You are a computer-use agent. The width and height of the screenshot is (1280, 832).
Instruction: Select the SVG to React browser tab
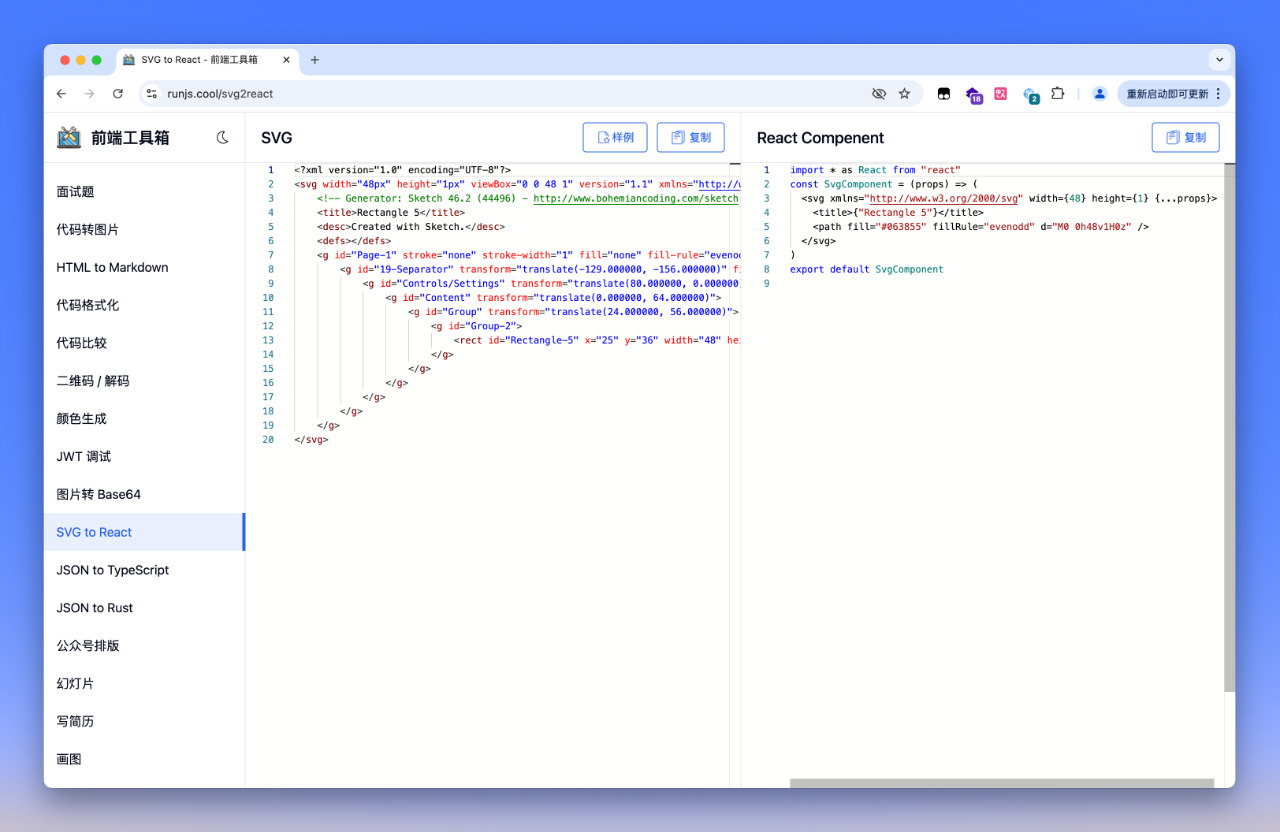pyautogui.click(x=209, y=60)
